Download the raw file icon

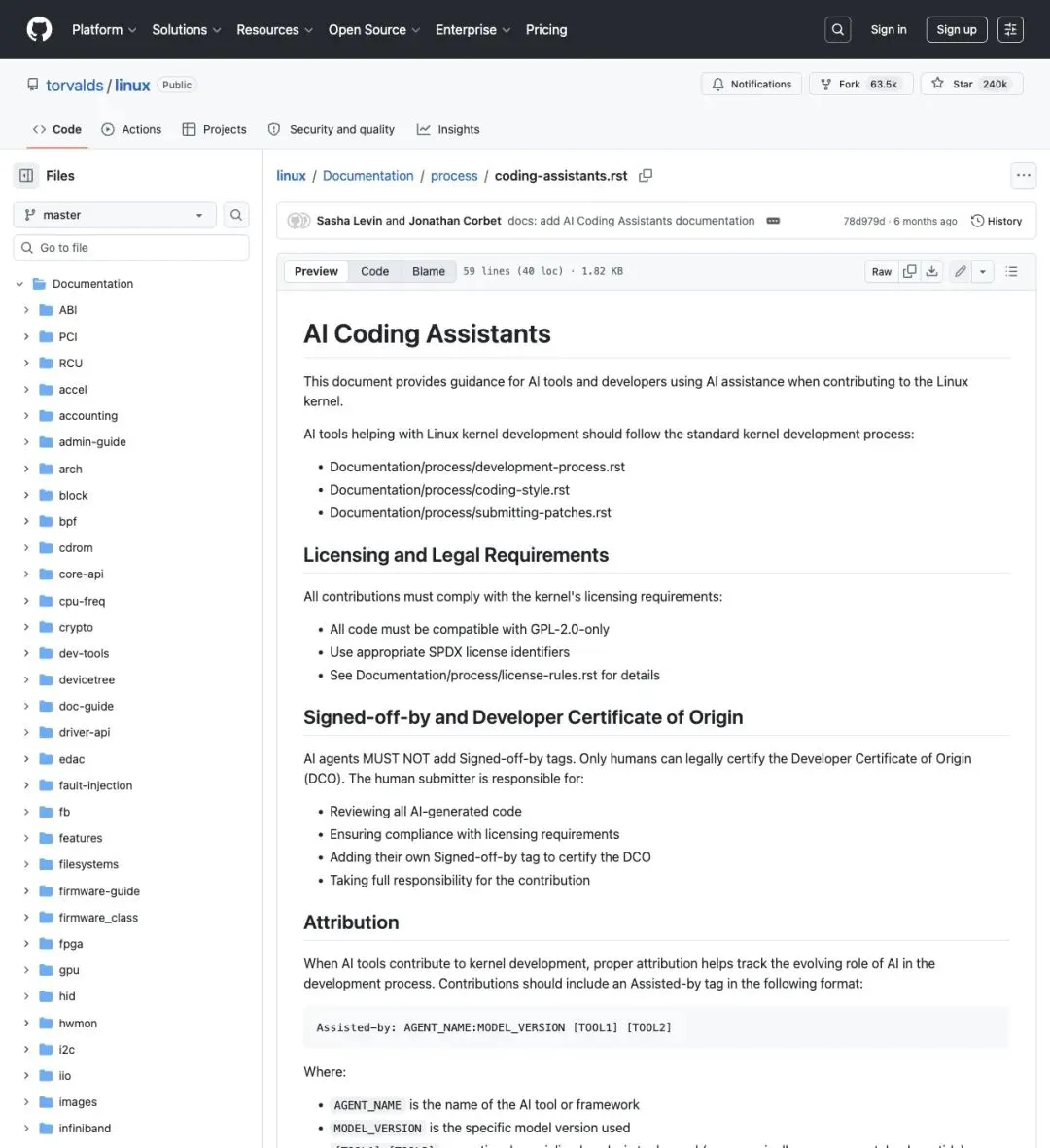coord(931,271)
